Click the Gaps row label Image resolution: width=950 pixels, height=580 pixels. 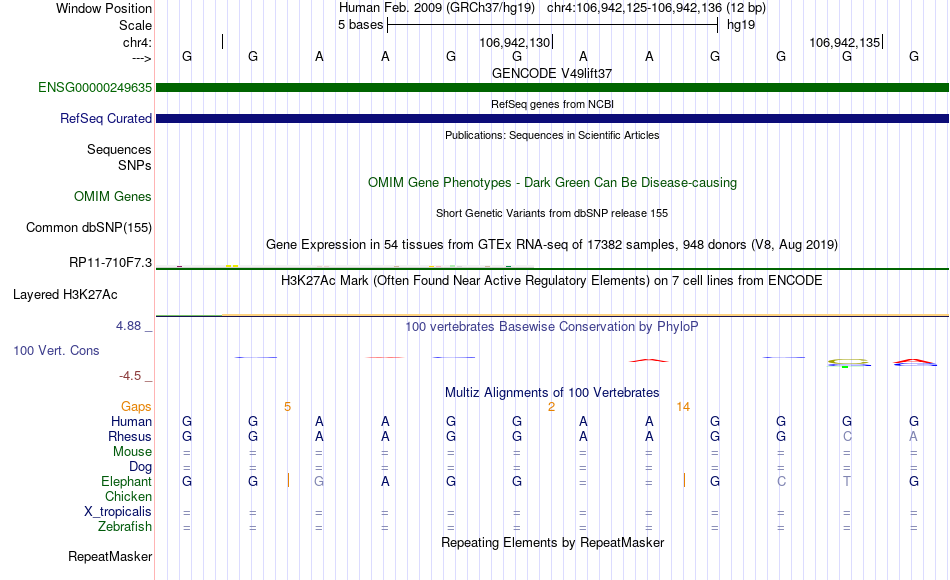click(136, 406)
